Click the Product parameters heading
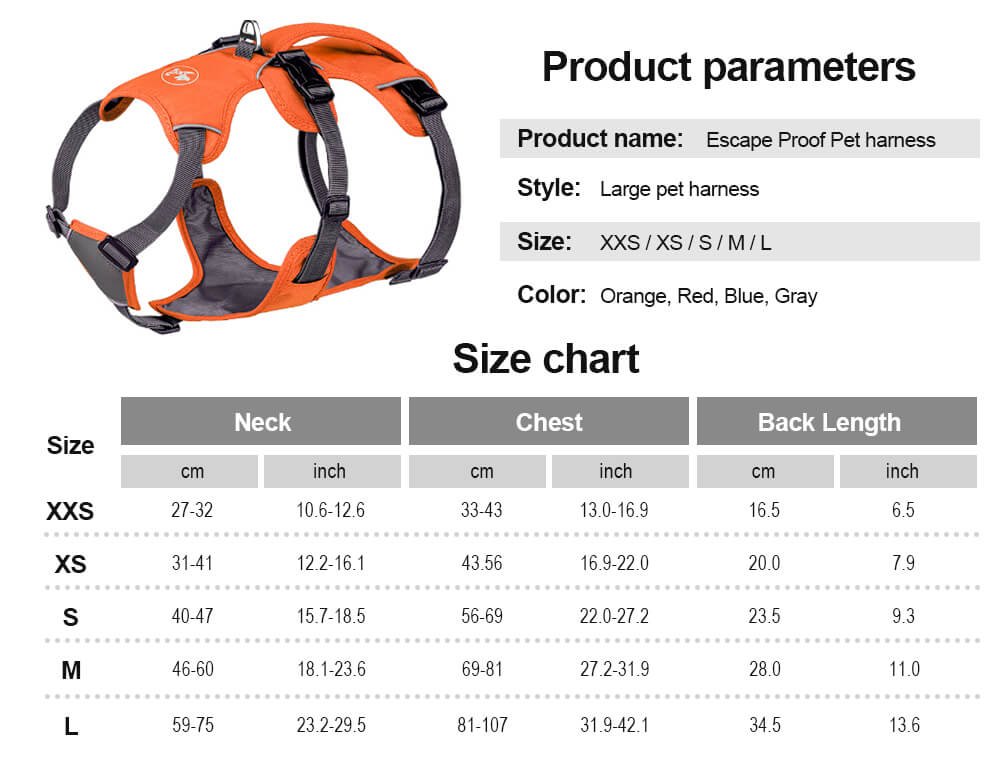 click(728, 67)
